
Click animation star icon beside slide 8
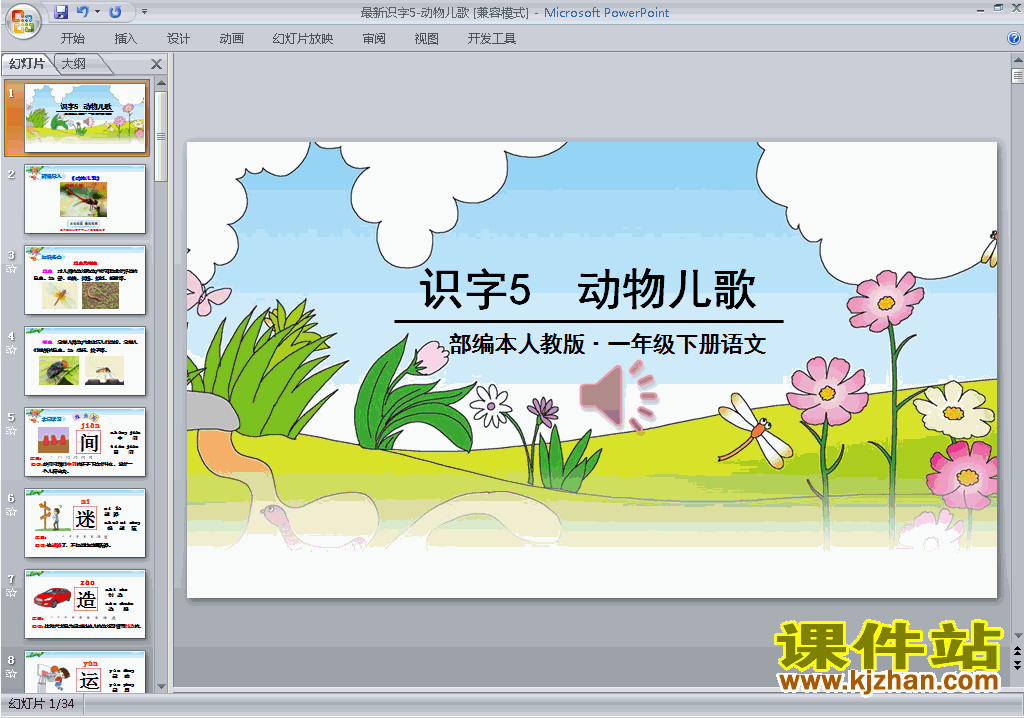pyautogui.click(x=11, y=674)
